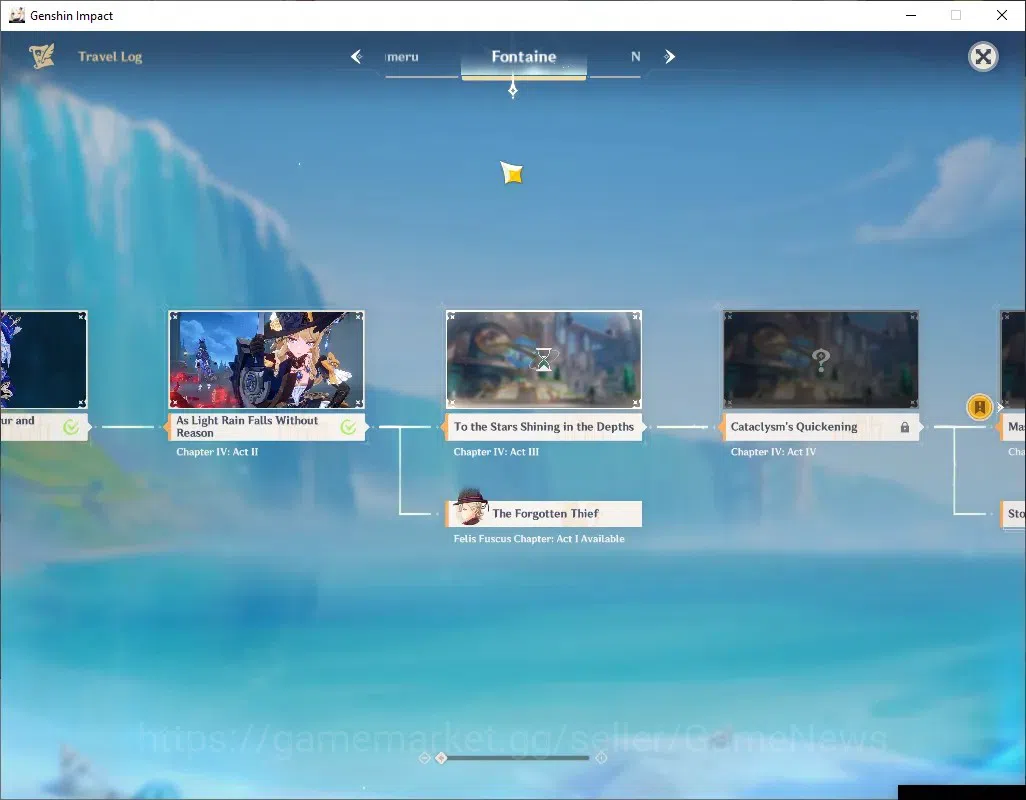The height and width of the screenshot is (800, 1026).
Task: Switch to the Sumeru region tab
Action: coord(402,57)
